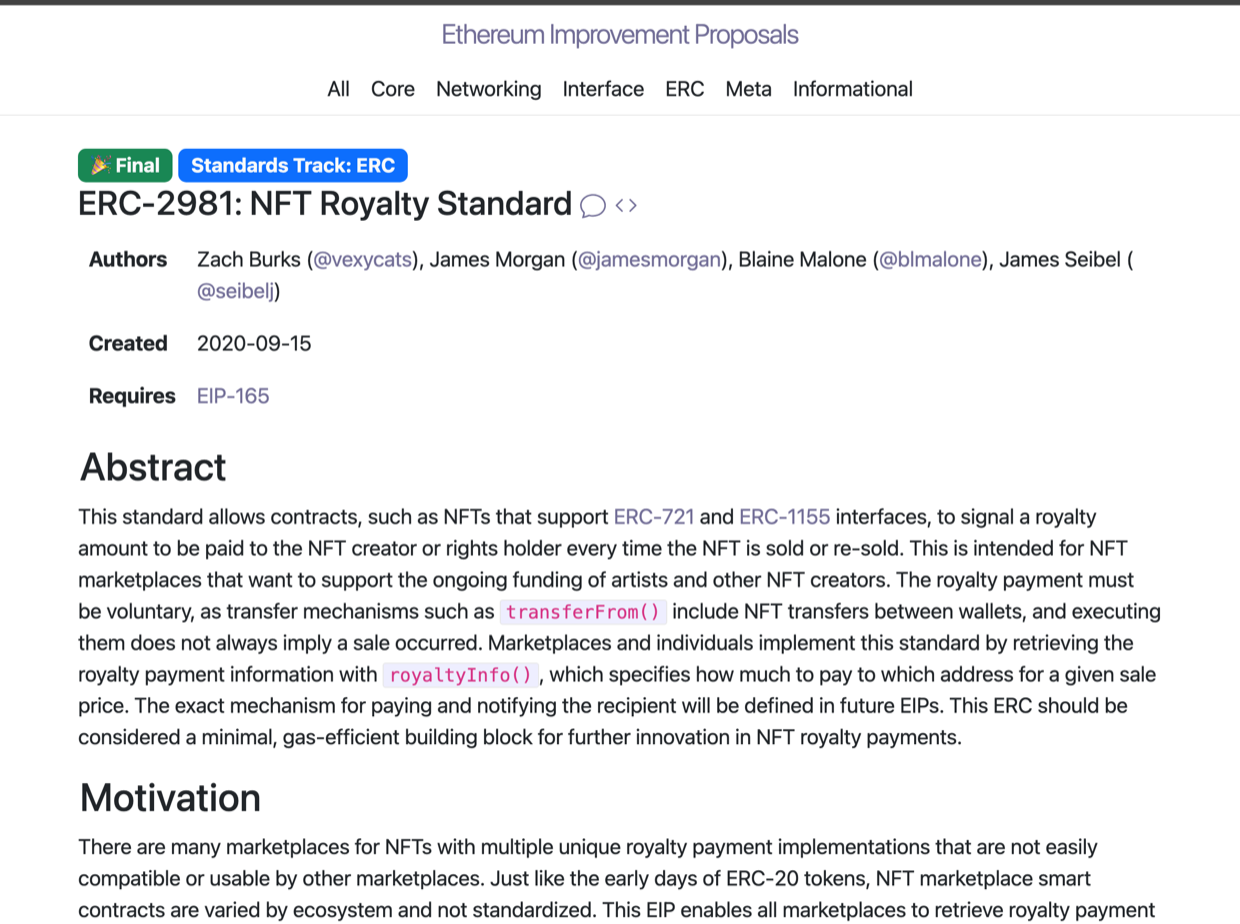Click the Authors label

[128, 260]
